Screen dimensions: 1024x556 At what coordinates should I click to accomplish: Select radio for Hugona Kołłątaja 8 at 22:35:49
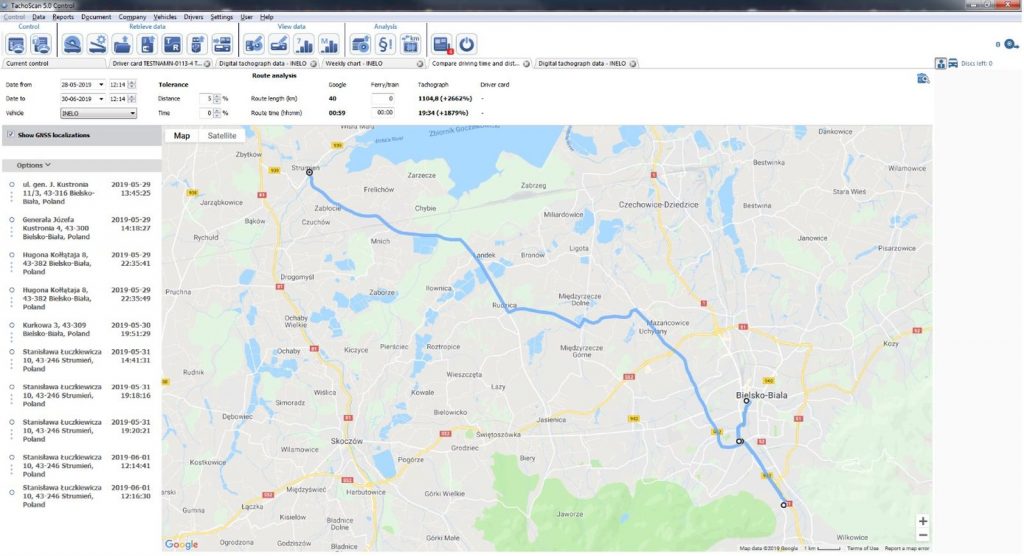11,290
